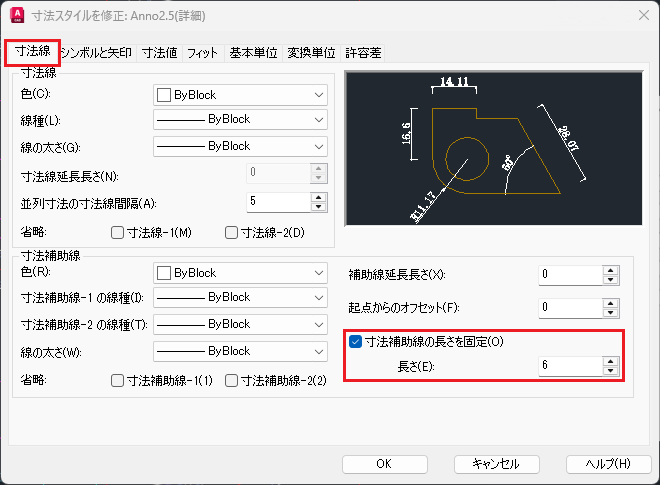Click the 長さ(E) input field

(568, 366)
